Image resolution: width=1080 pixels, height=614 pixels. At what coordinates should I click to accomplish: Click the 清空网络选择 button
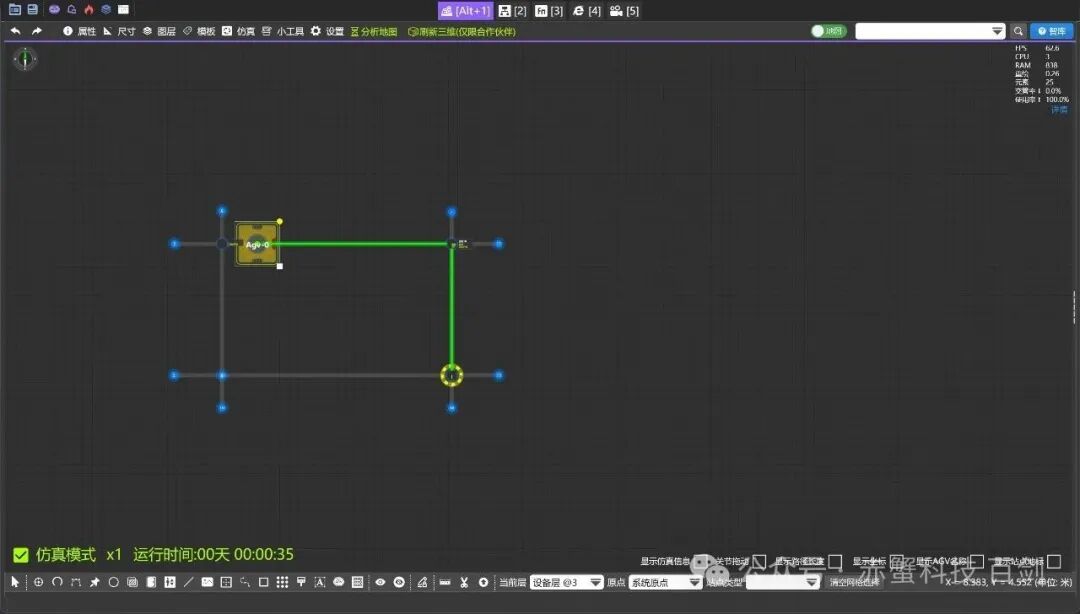tap(855, 582)
